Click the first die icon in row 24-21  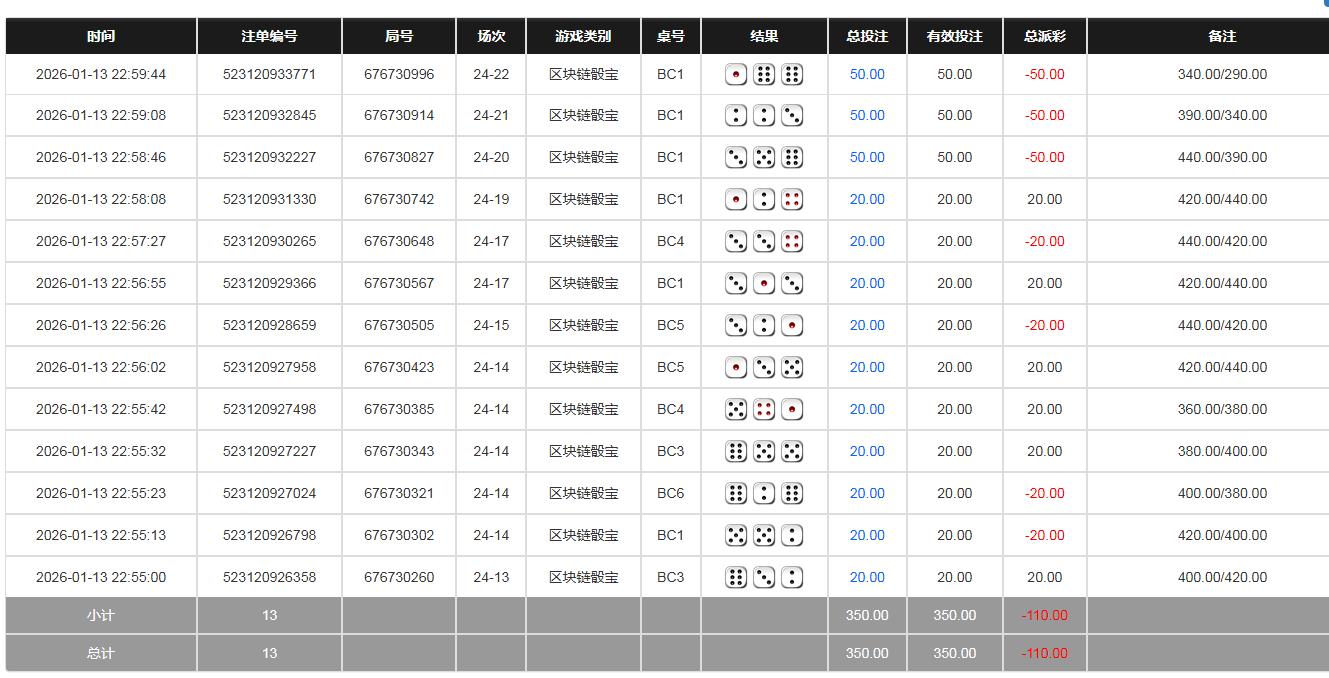(735, 115)
